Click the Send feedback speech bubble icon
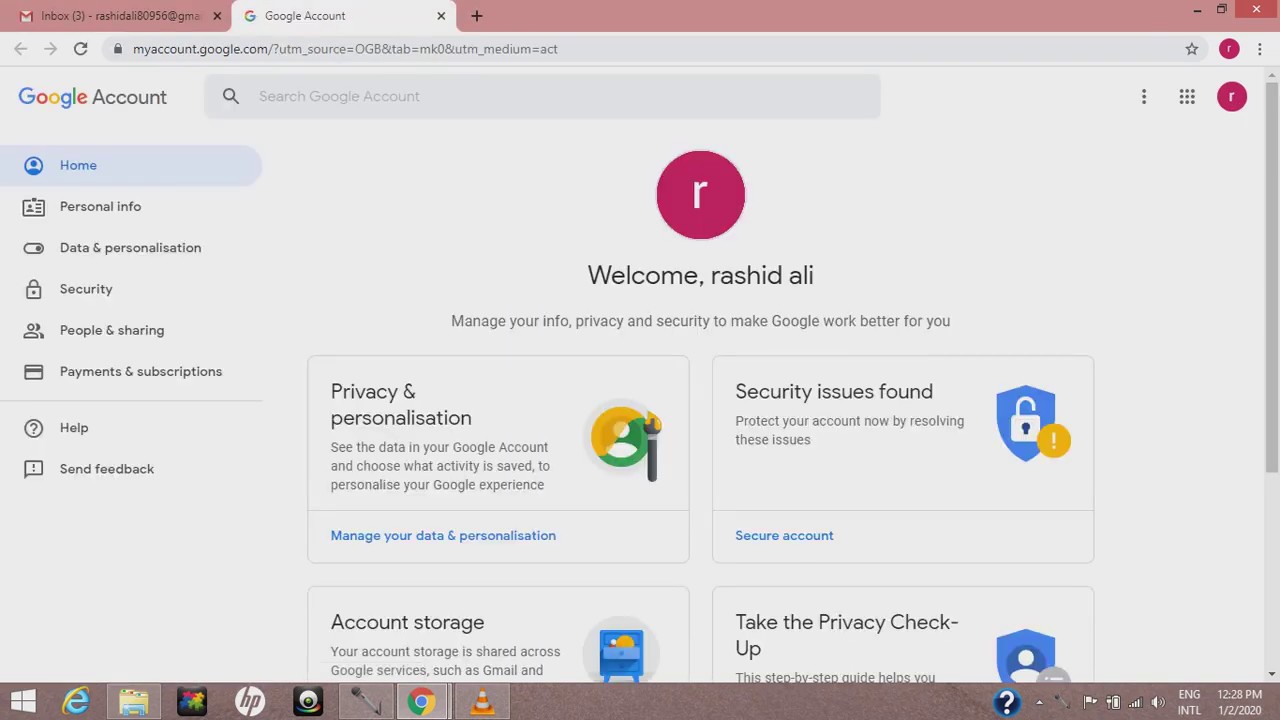 click(33, 468)
